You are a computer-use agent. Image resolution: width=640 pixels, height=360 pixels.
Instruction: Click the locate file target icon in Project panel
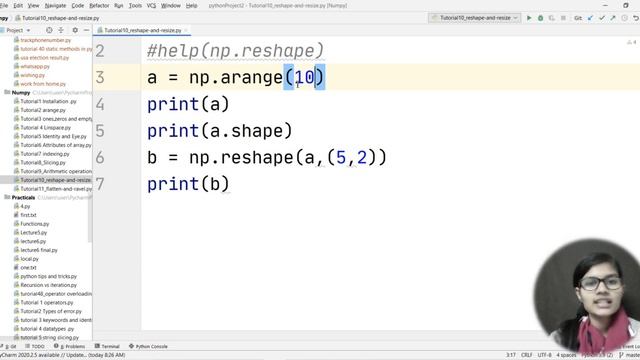(x=49, y=30)
